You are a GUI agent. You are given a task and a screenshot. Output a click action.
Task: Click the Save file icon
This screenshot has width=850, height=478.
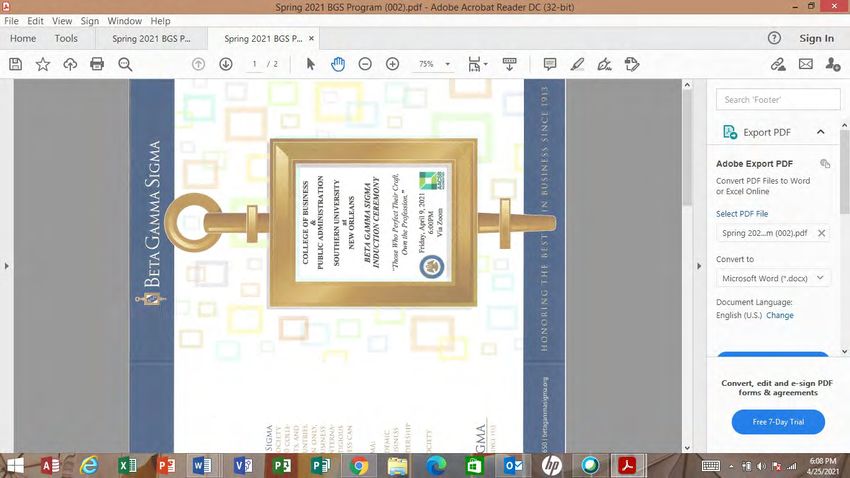click(16, 64)
